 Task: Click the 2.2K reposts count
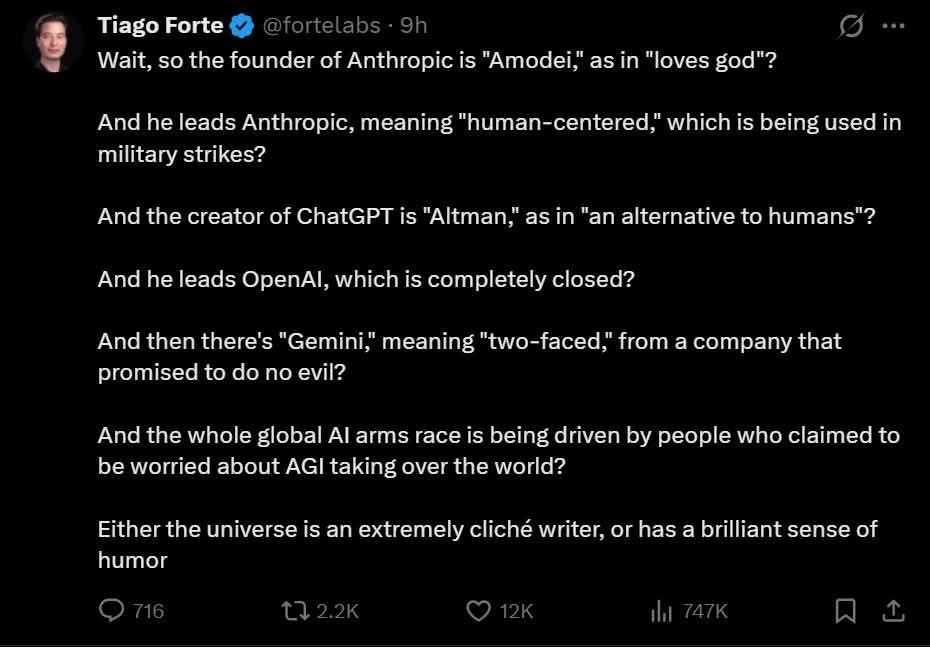(x=337, y=611)
